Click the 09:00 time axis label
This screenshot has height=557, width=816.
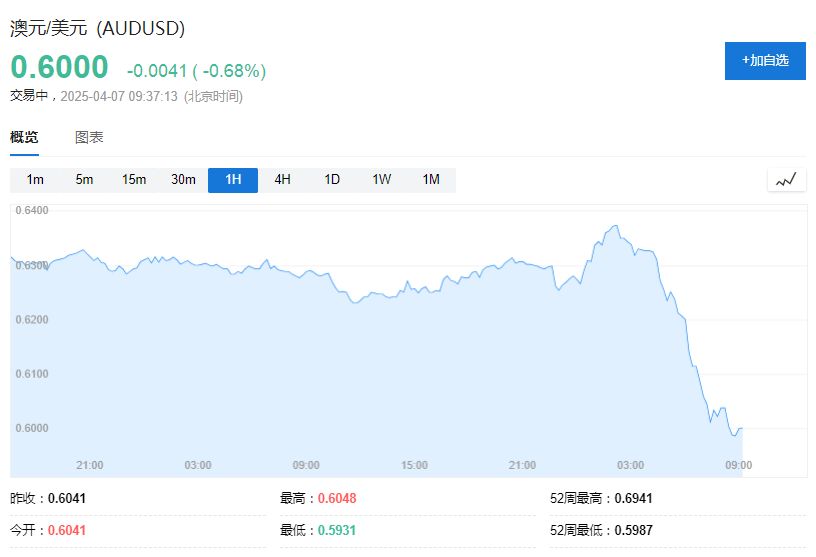pos(739,465)
